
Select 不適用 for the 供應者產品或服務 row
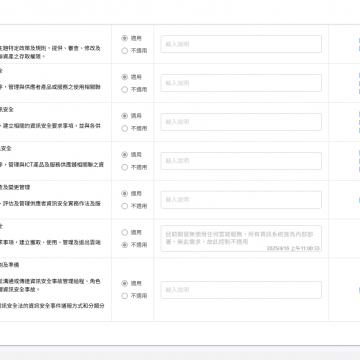click(x=125, y=90)
